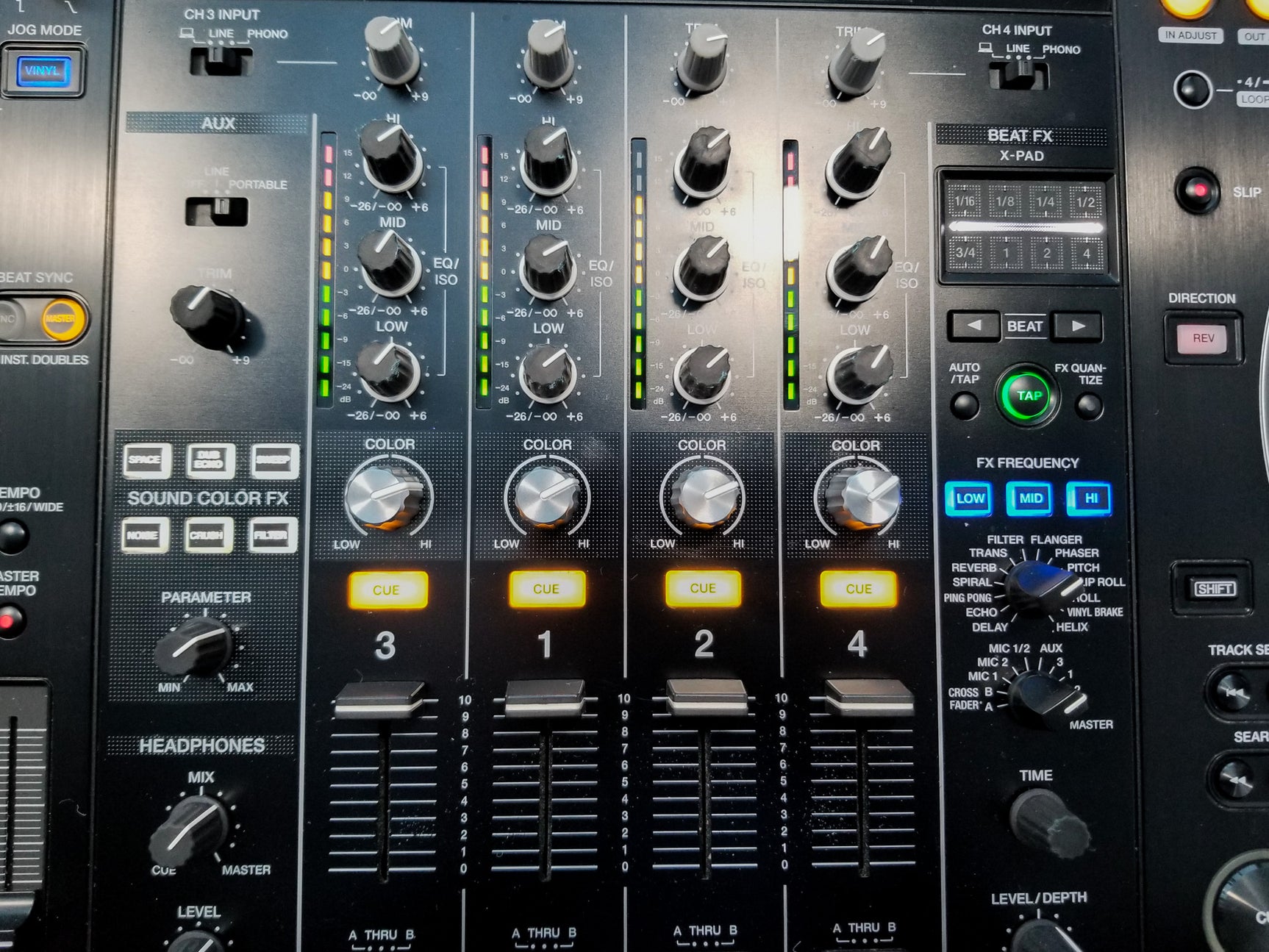Click the channel 4 LOW EQ knob

click(858, 376)
